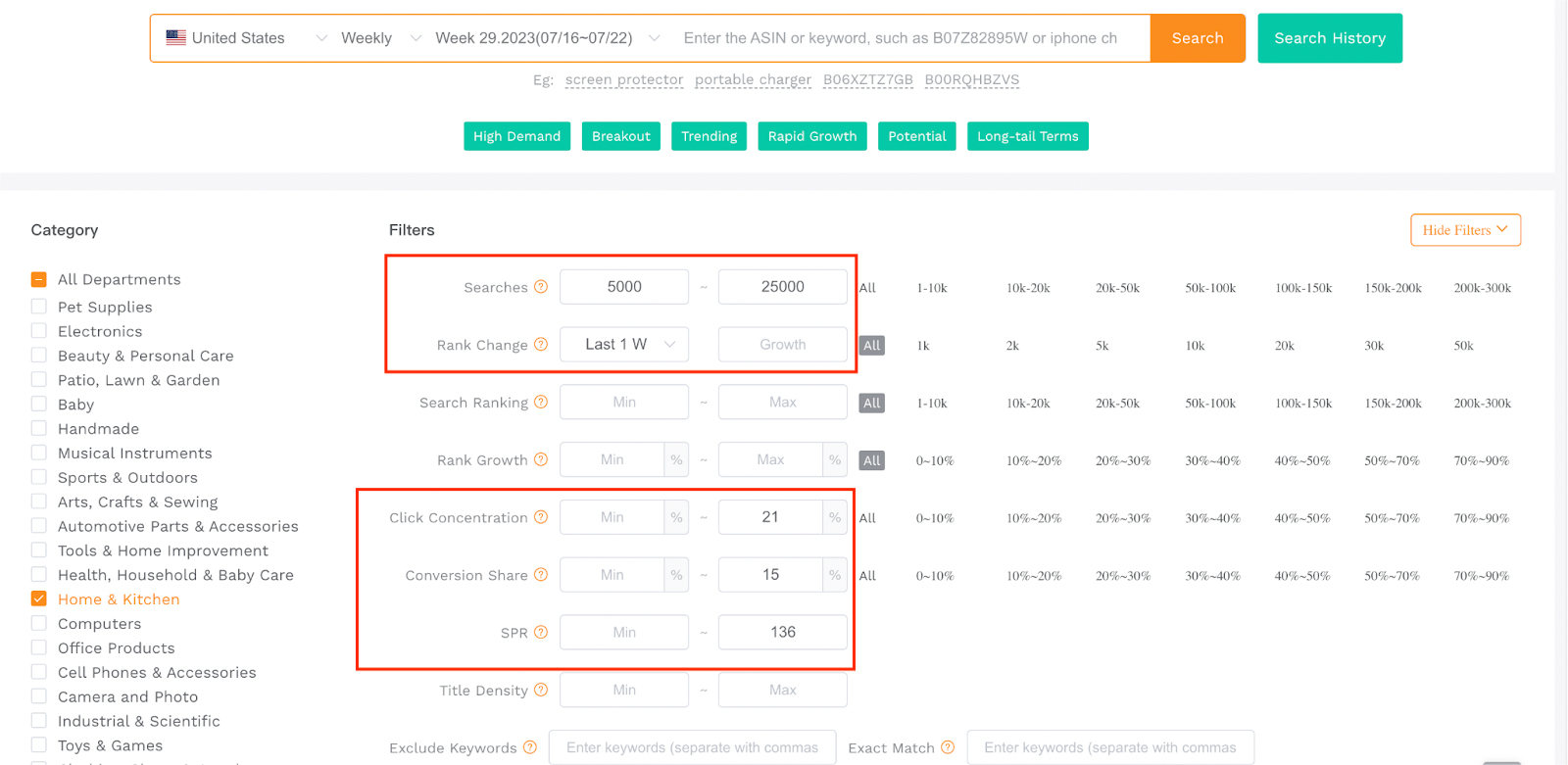Image resolution: width=1568 pixels, height=765 pixels.
Task: Open the Click Concentration help icon
Action: [x=541, y=517]
